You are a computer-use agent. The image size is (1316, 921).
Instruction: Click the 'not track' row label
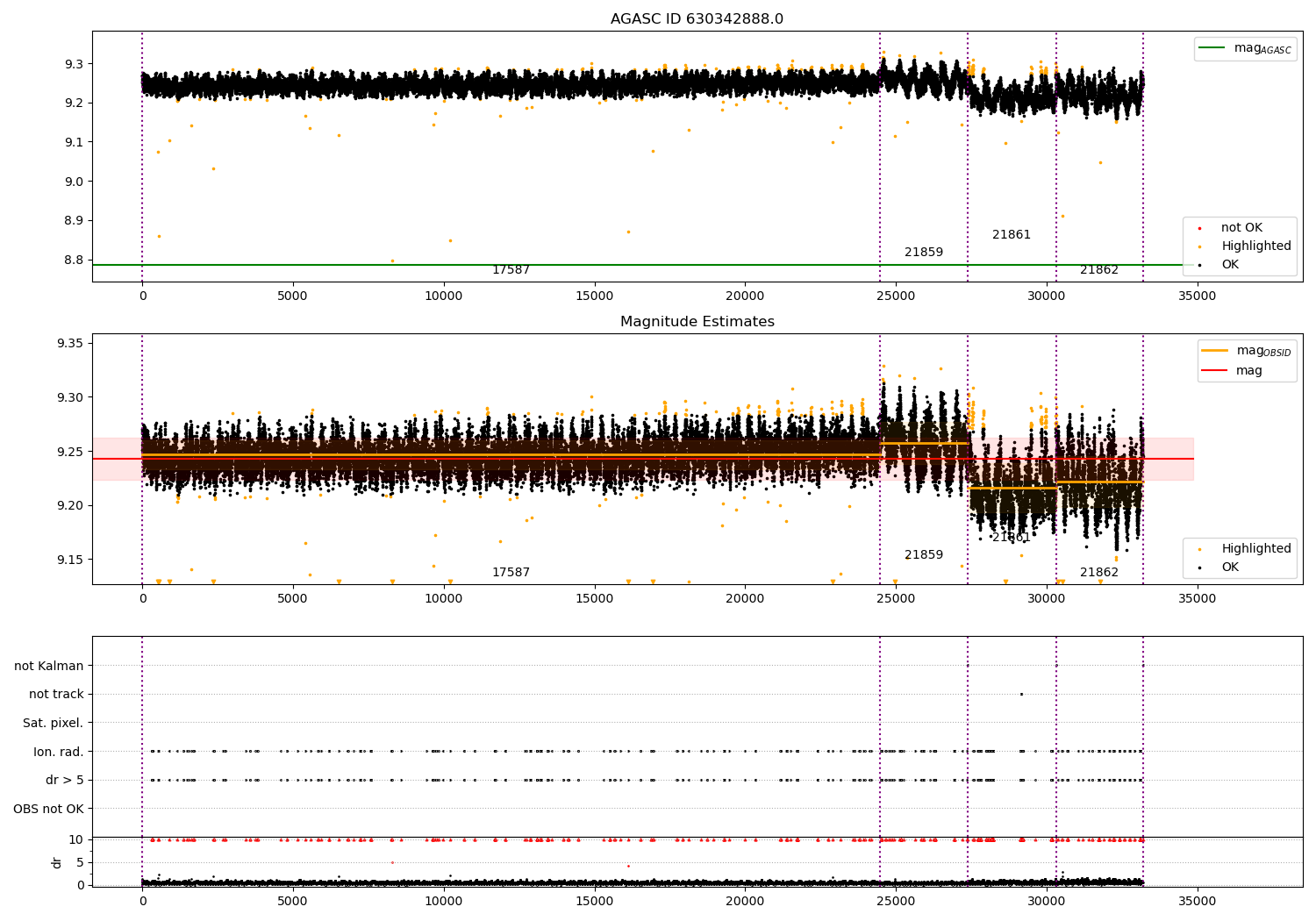coord(56,695)
